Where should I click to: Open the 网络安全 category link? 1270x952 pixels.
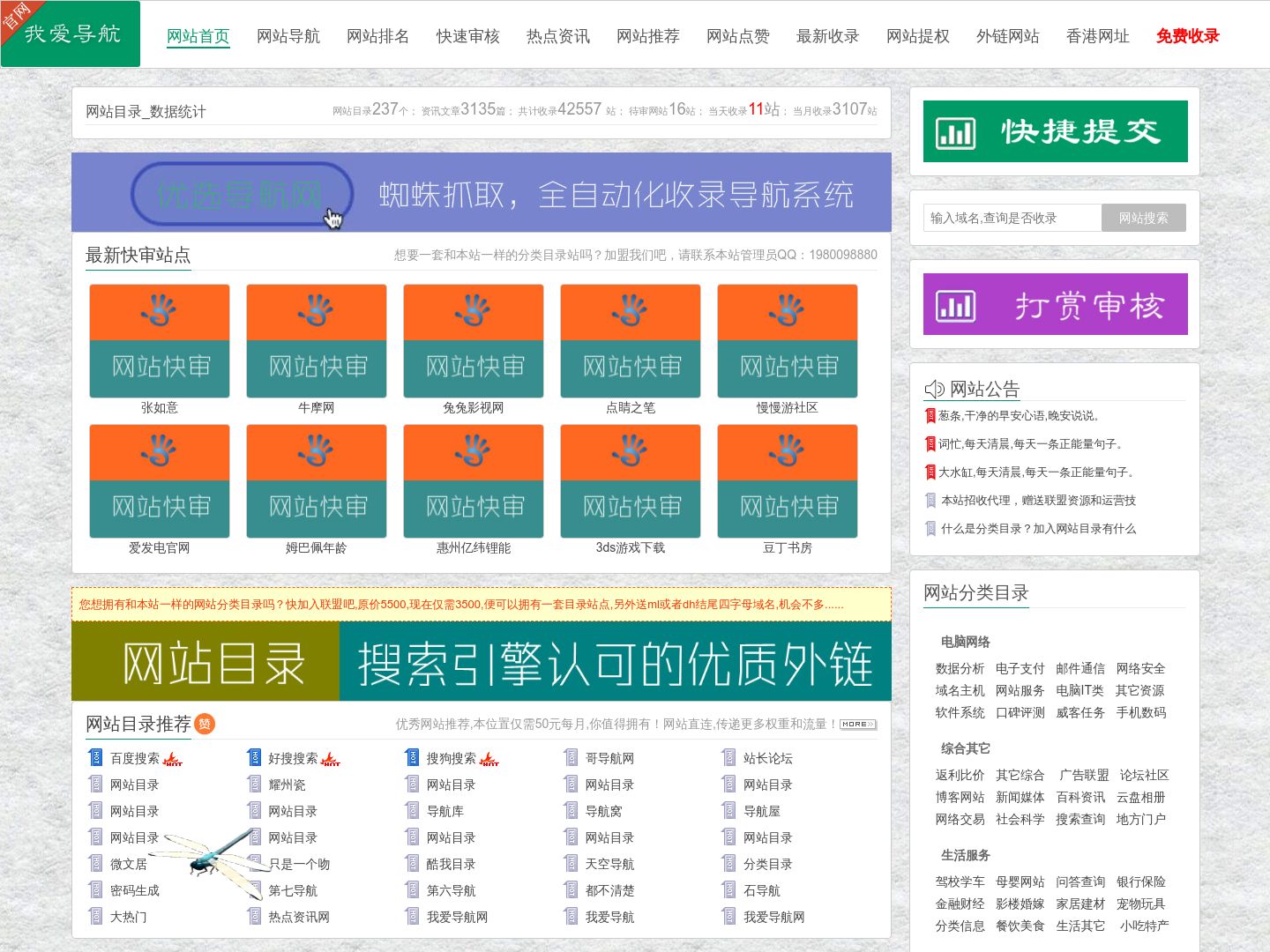(1141, 668)
